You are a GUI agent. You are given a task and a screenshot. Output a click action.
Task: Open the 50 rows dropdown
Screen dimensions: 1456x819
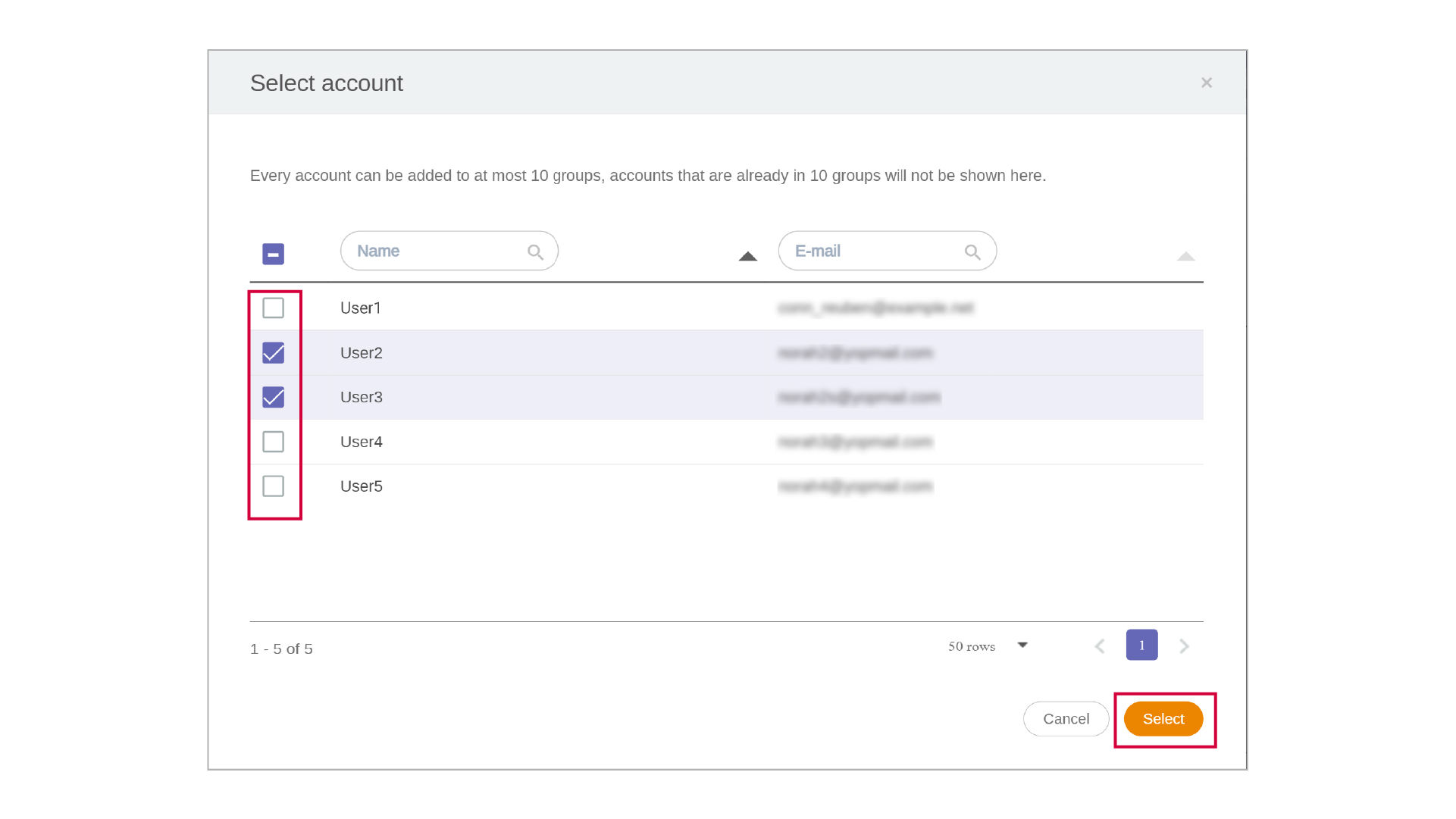1022,646
